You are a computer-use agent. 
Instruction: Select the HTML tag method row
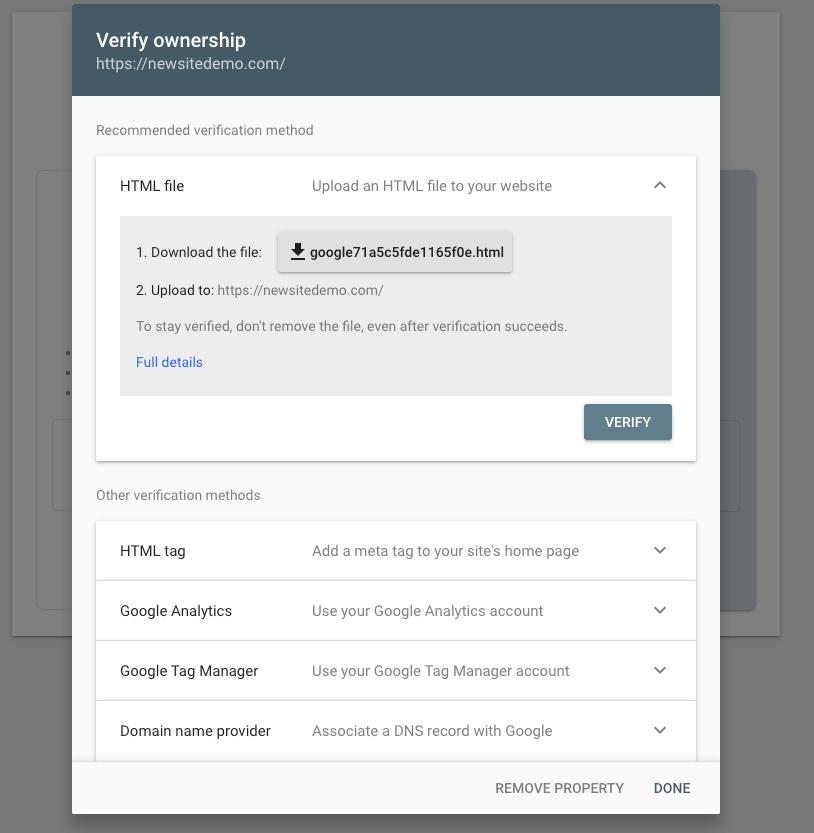point(300,550)
